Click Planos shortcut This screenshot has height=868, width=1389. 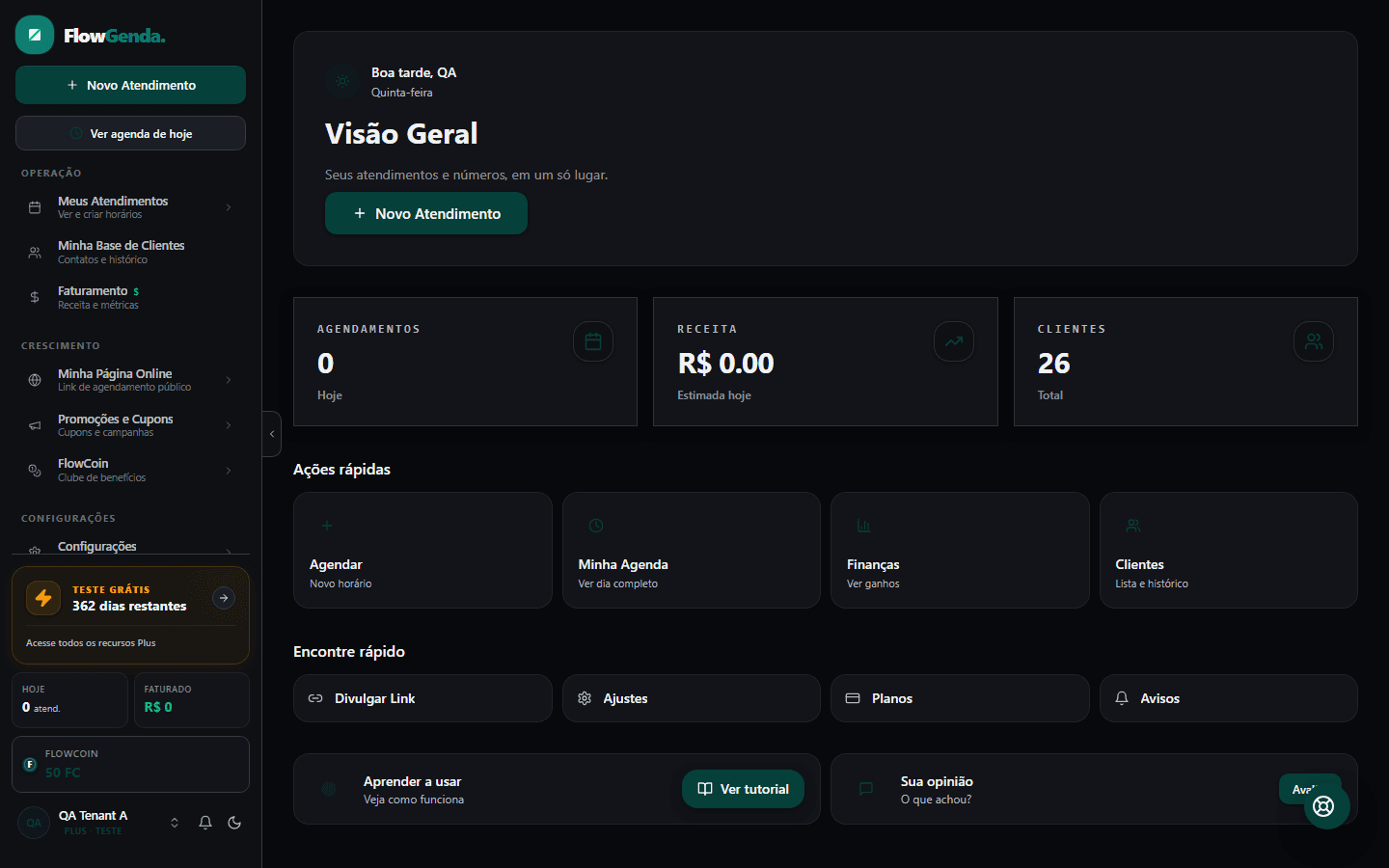coord(960,698)
